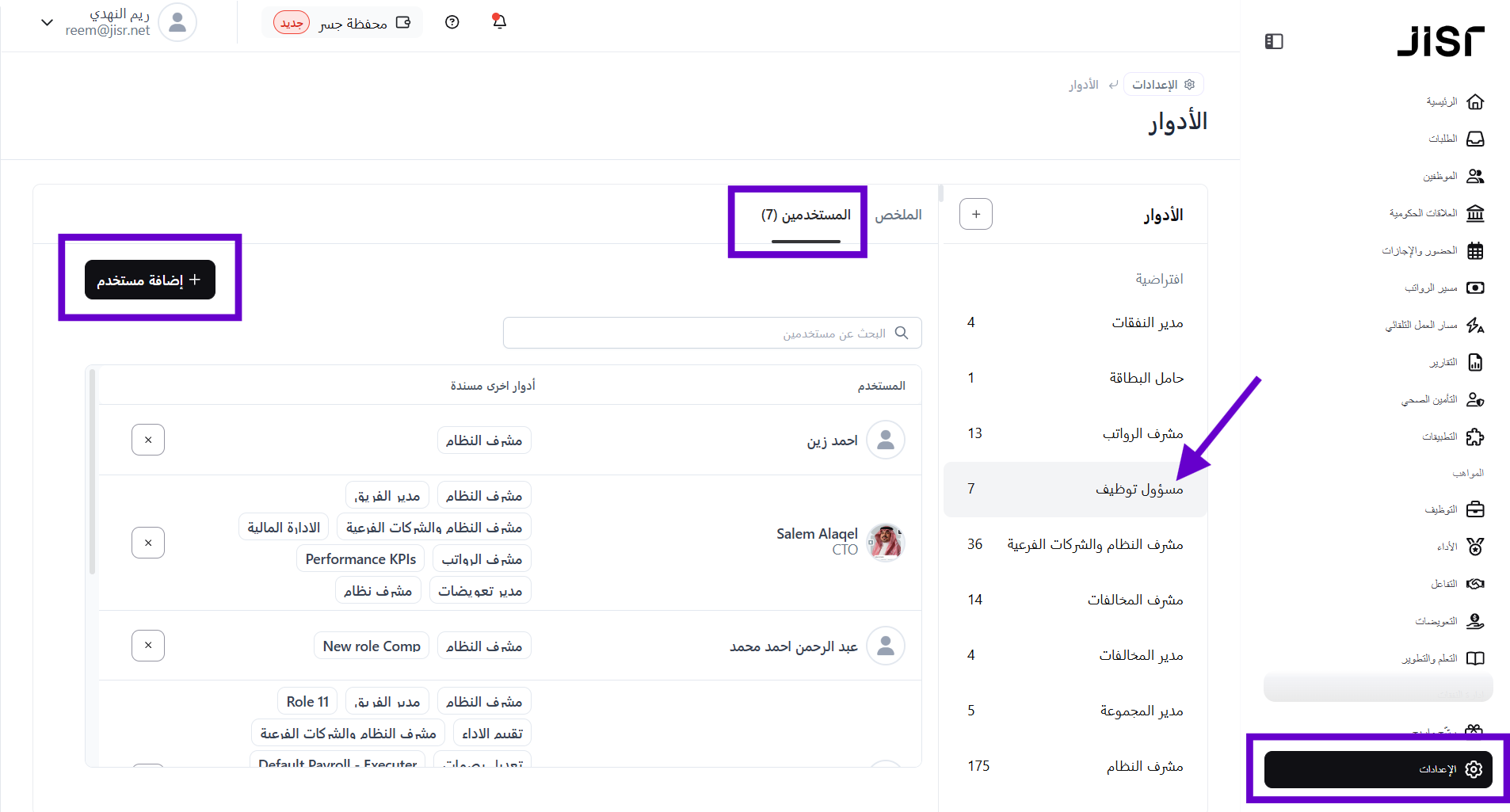The height and width of the screenshot is (812, 1510).
Task: Open the Home (الرئيسية) sidebar icon
Action: pos(1474,102)
